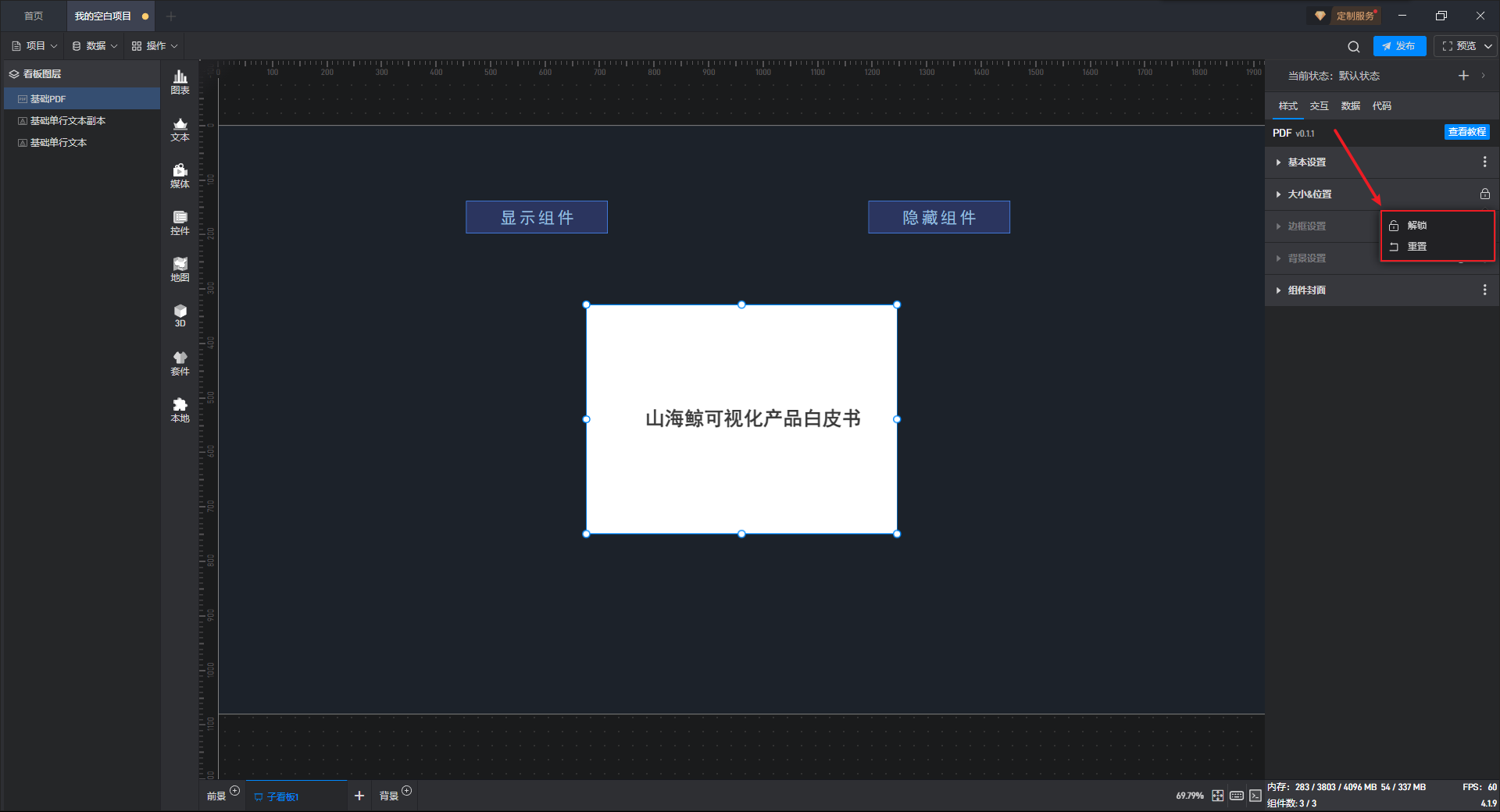1500x812 pixels.
Task: Switch to the 数据 tab in properties
Action: click(x=1350, y=106)
